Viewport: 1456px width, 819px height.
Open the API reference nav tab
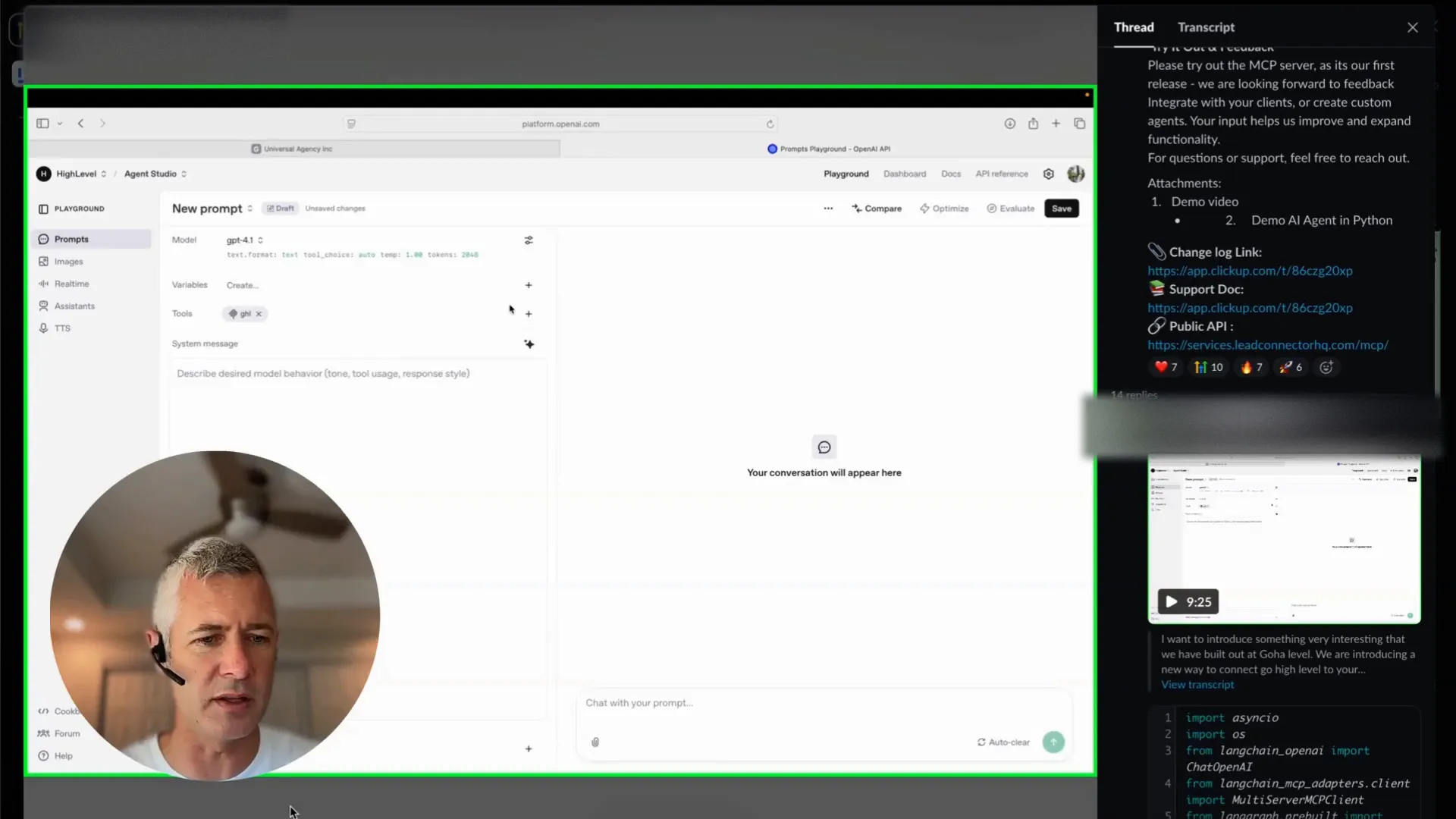[1002, 174]
